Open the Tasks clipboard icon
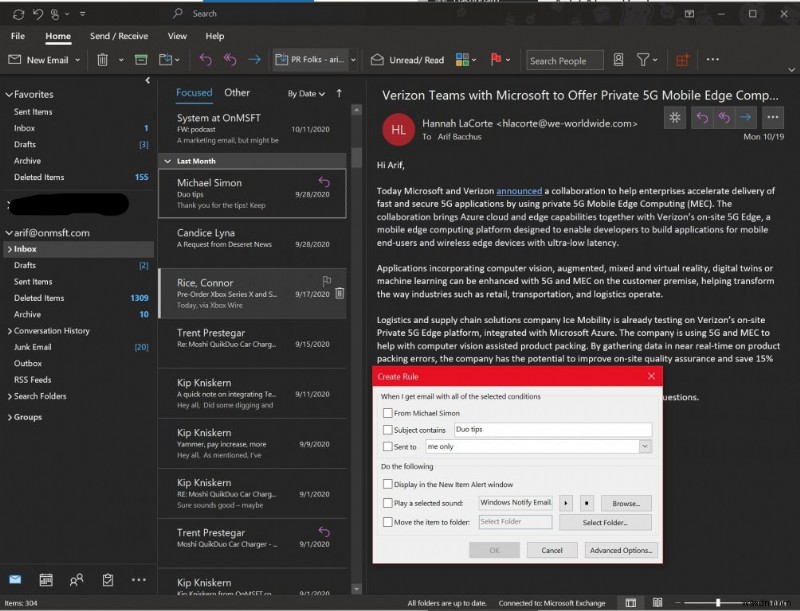The image size is (800, 611). point(108,580)
